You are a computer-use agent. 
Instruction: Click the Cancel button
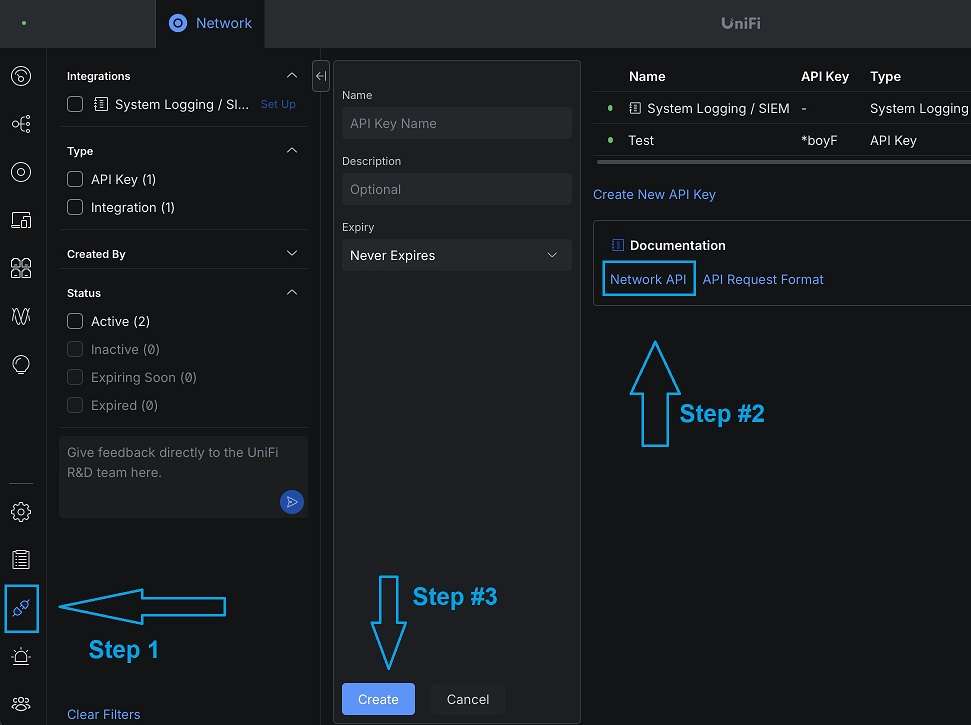click(468, 699)
